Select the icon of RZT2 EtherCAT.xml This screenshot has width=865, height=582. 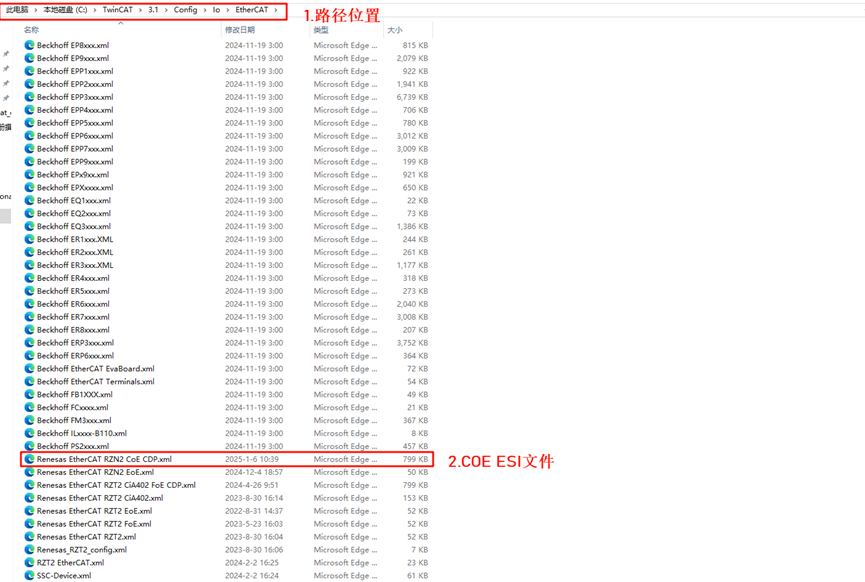tap(29, 563)
